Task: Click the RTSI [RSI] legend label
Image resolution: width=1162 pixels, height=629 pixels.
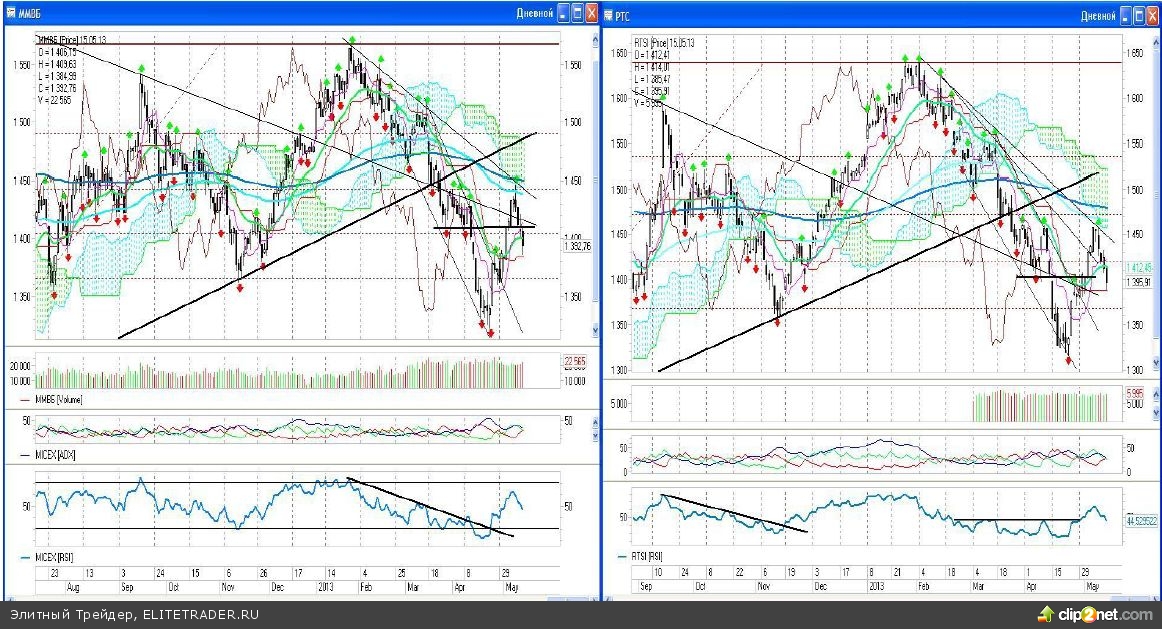Action: [x=647, y=555]
